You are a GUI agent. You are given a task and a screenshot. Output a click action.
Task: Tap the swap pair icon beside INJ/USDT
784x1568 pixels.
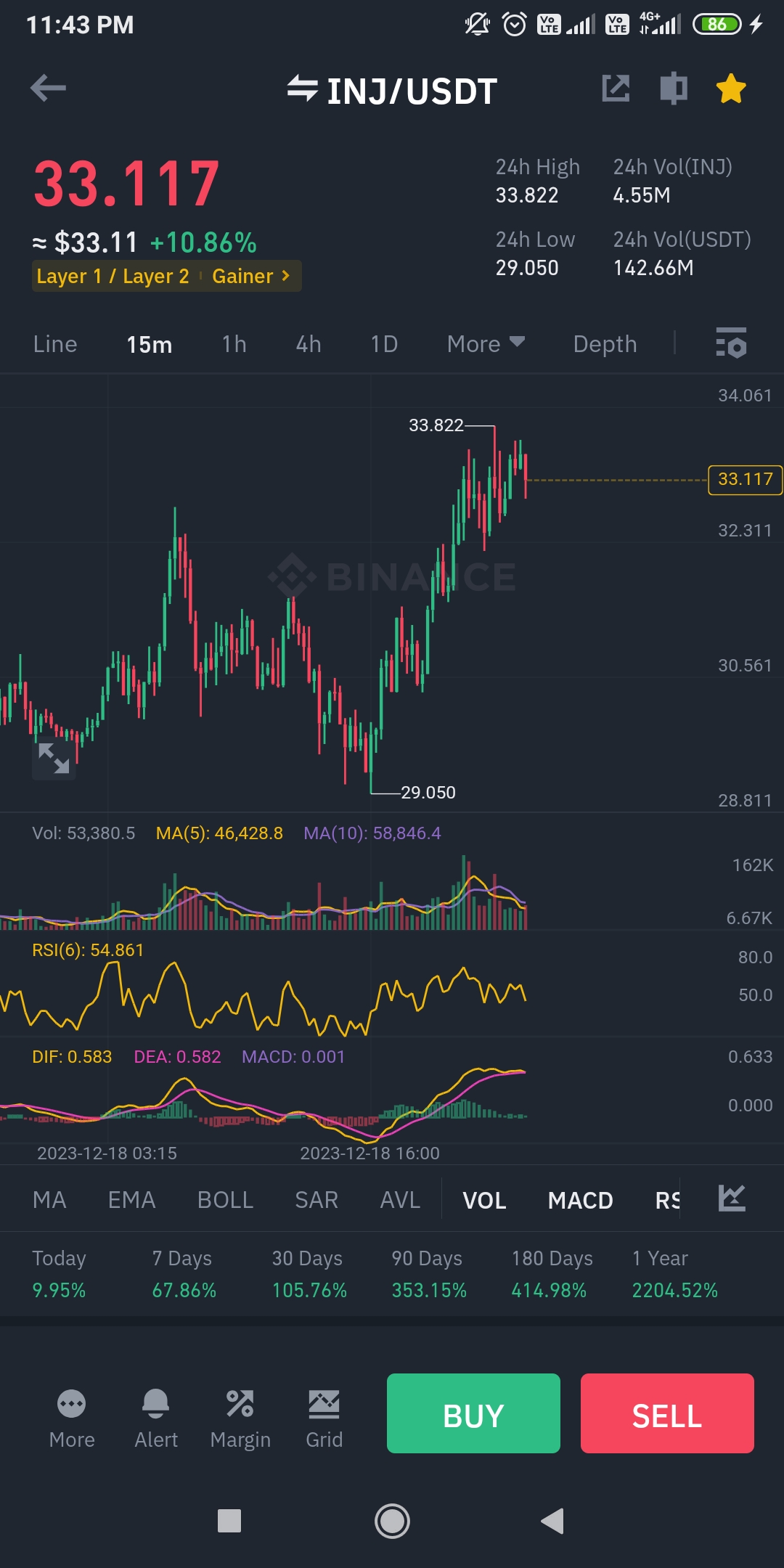pos(302,89)
